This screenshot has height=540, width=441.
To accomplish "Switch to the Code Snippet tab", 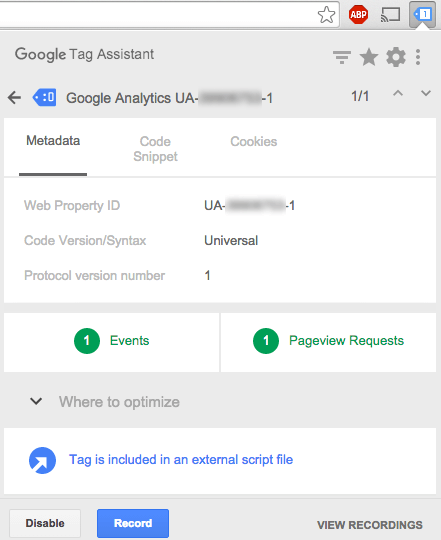I will (x=155, y=149).
